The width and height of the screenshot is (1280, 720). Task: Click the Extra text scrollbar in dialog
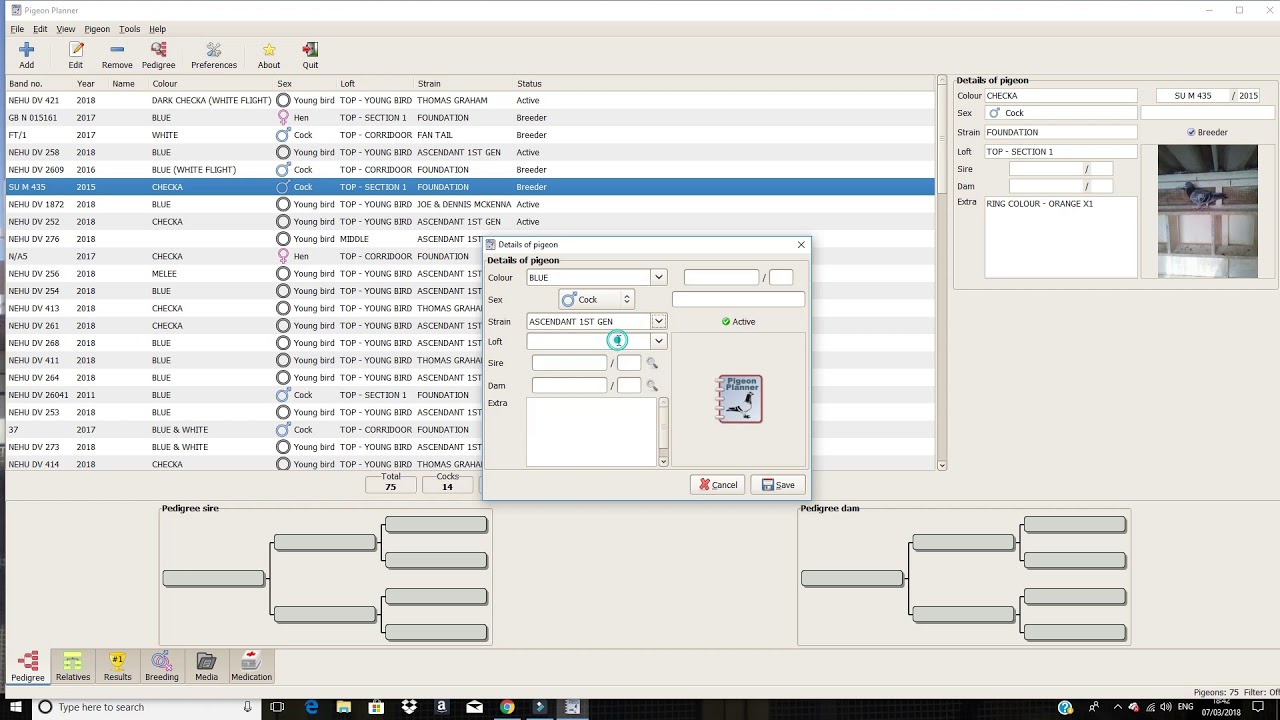tap(663, 432)
